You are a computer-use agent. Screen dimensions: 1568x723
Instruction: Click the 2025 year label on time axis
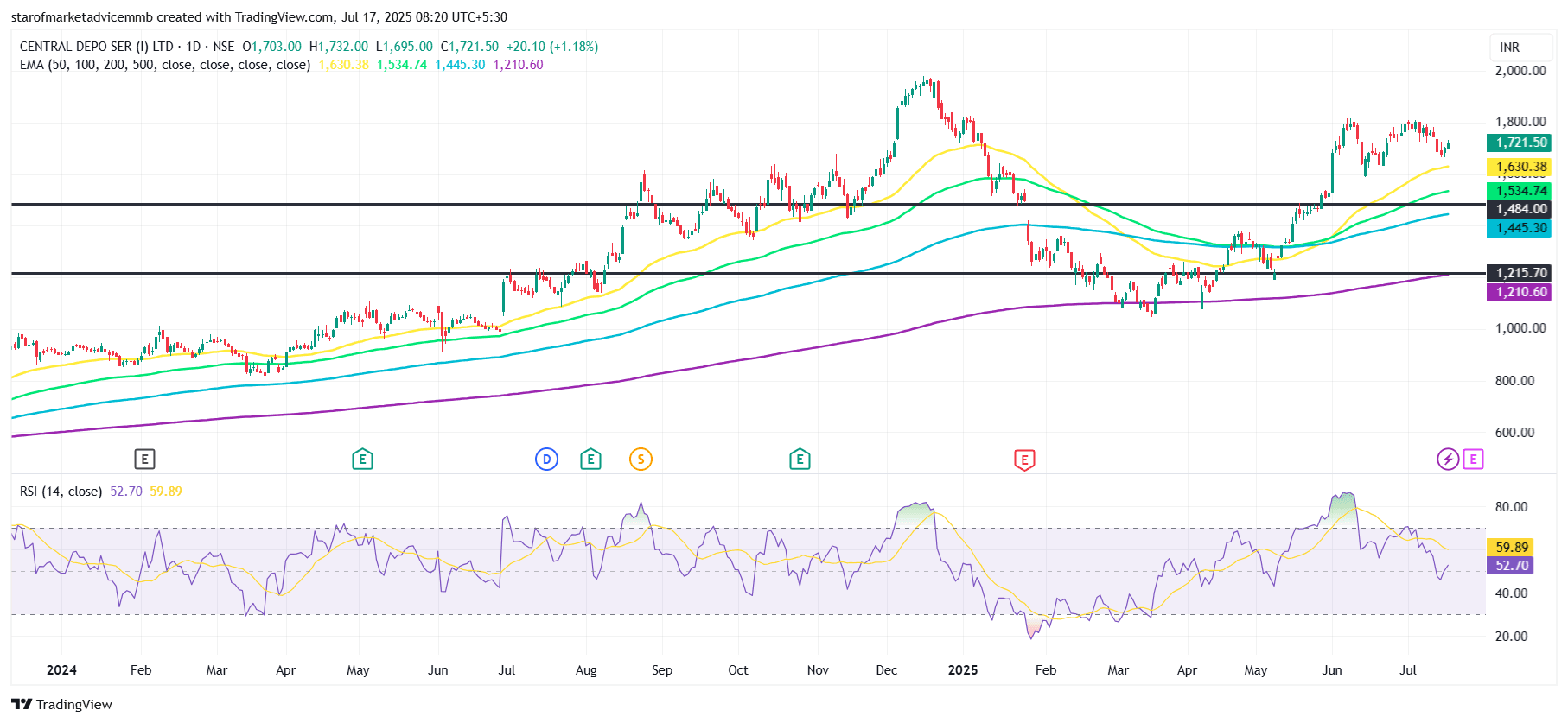click(x=963, y=670)
